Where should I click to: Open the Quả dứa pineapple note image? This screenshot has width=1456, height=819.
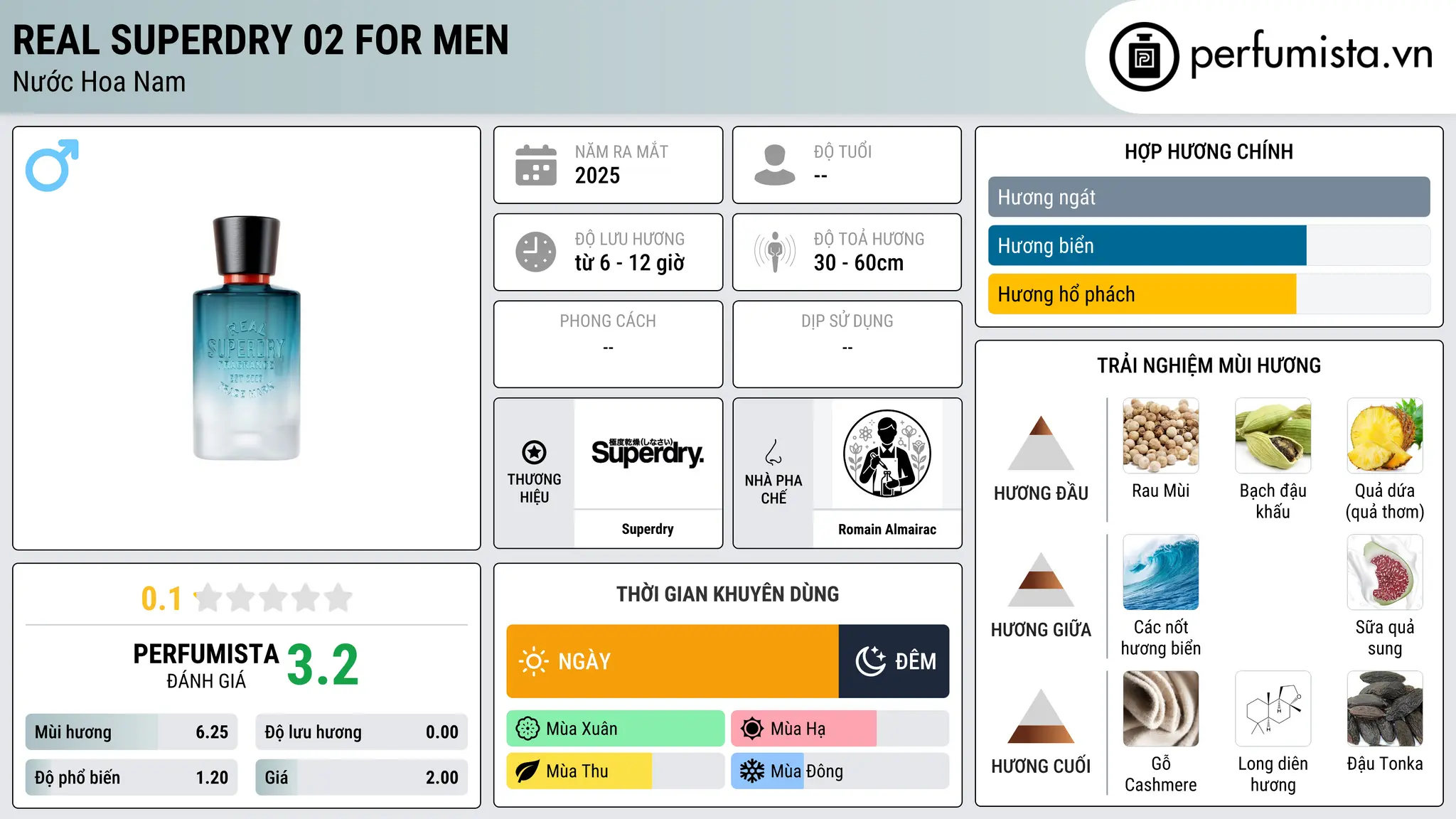pyautogui.click(x=1385, y=436)
